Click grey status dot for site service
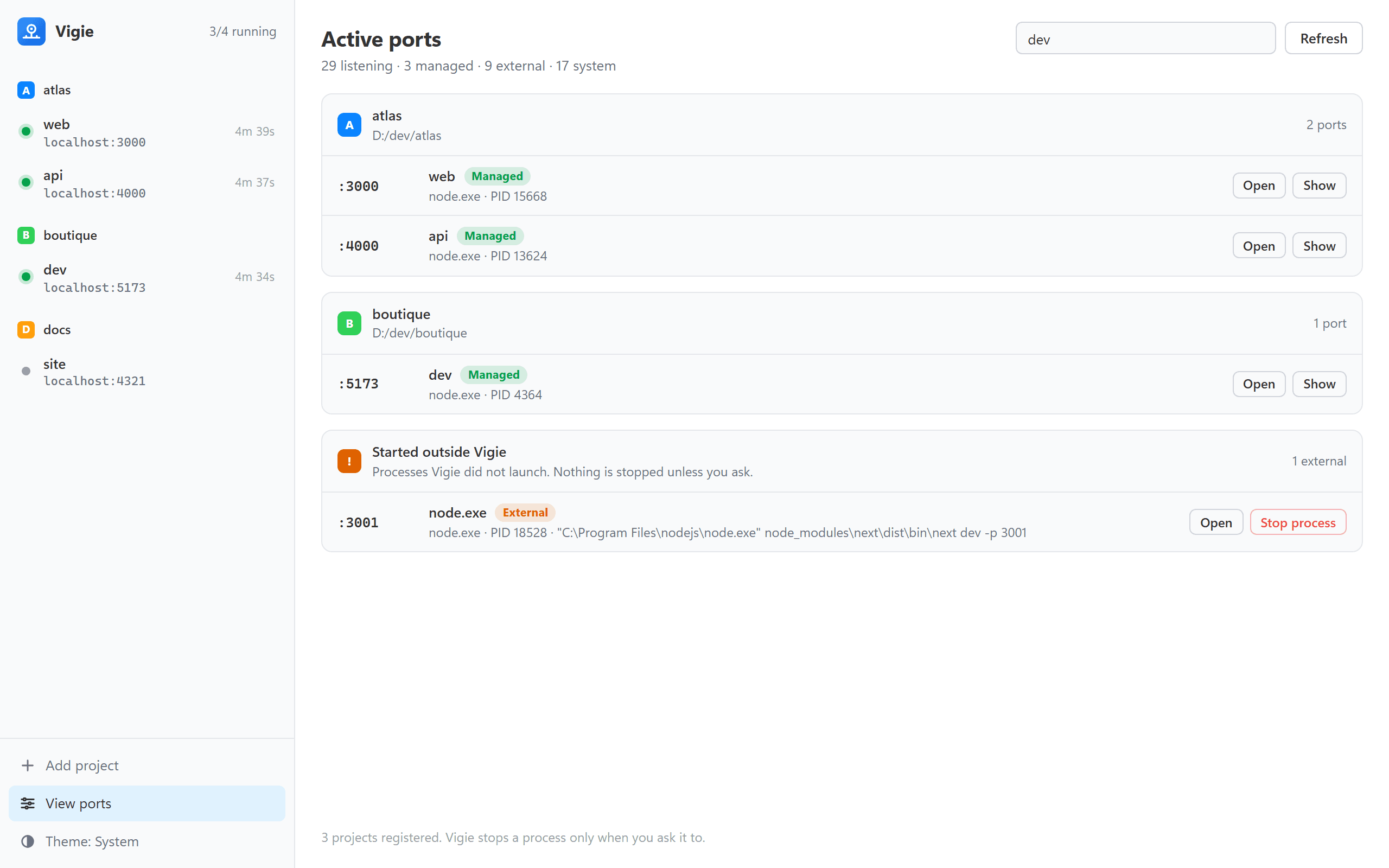The image size is (1389, 868). [x=26, y=372]
